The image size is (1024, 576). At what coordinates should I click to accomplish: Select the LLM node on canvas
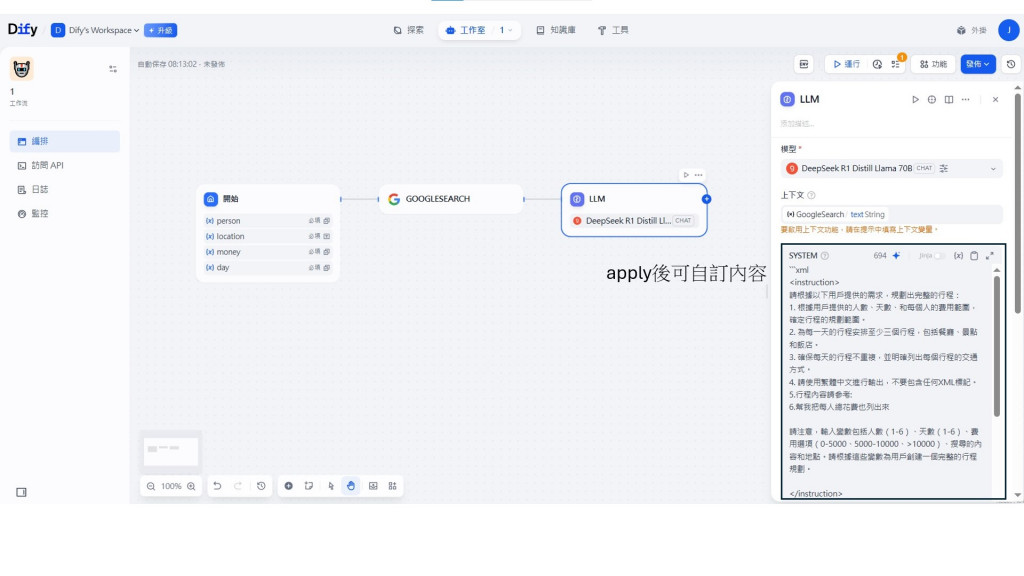click(x=634, y=210)
